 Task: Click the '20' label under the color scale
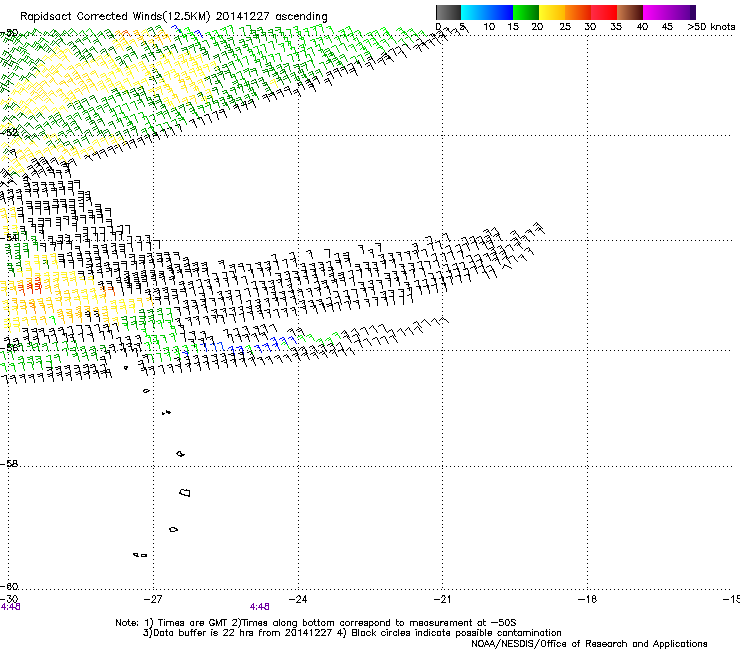coord(537,27)
